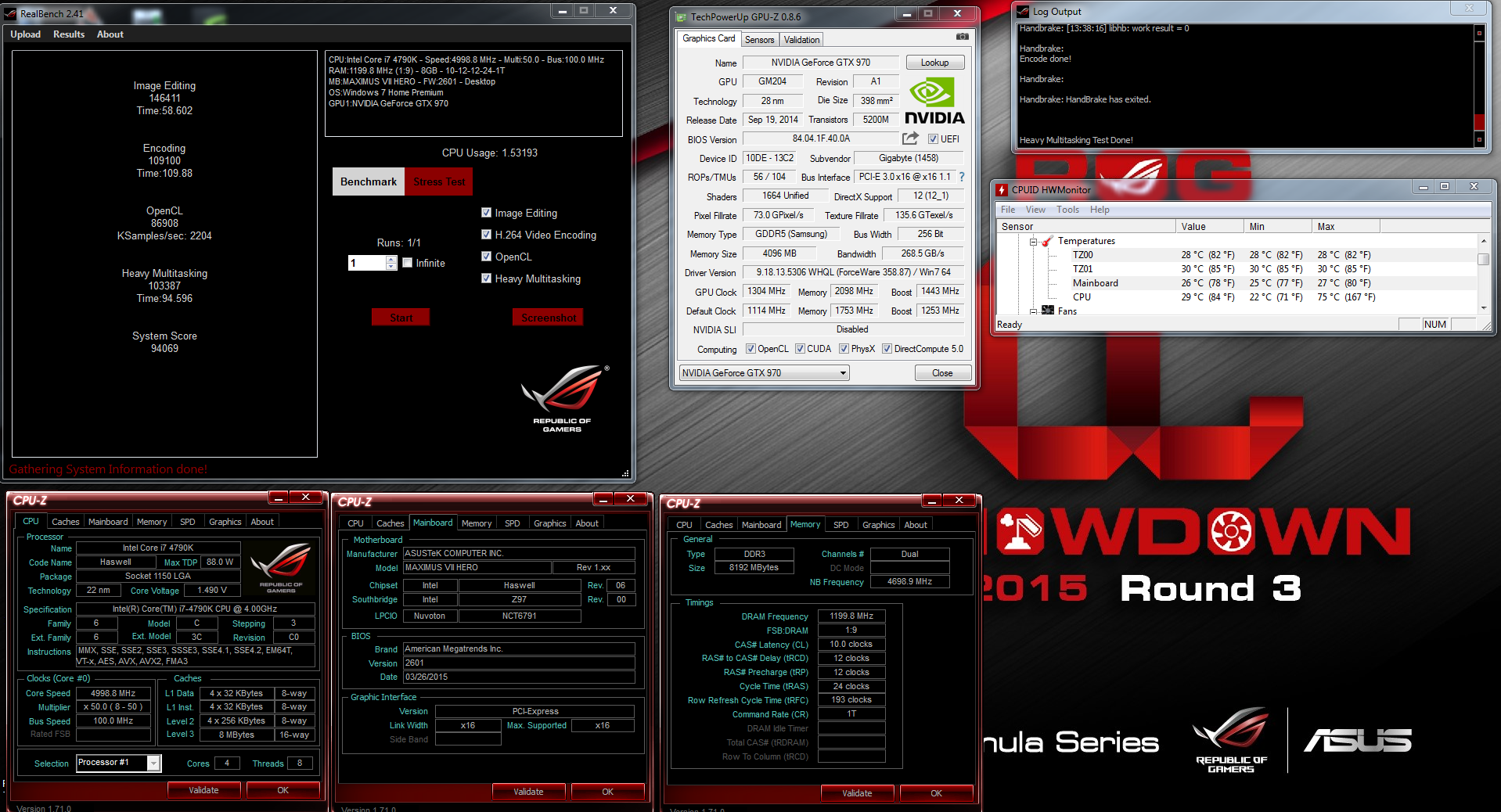This screenshot has height=812, width=1501.
Task: Click the ROG logo in CPU-Z CPU tab
Action: [282, 567]
